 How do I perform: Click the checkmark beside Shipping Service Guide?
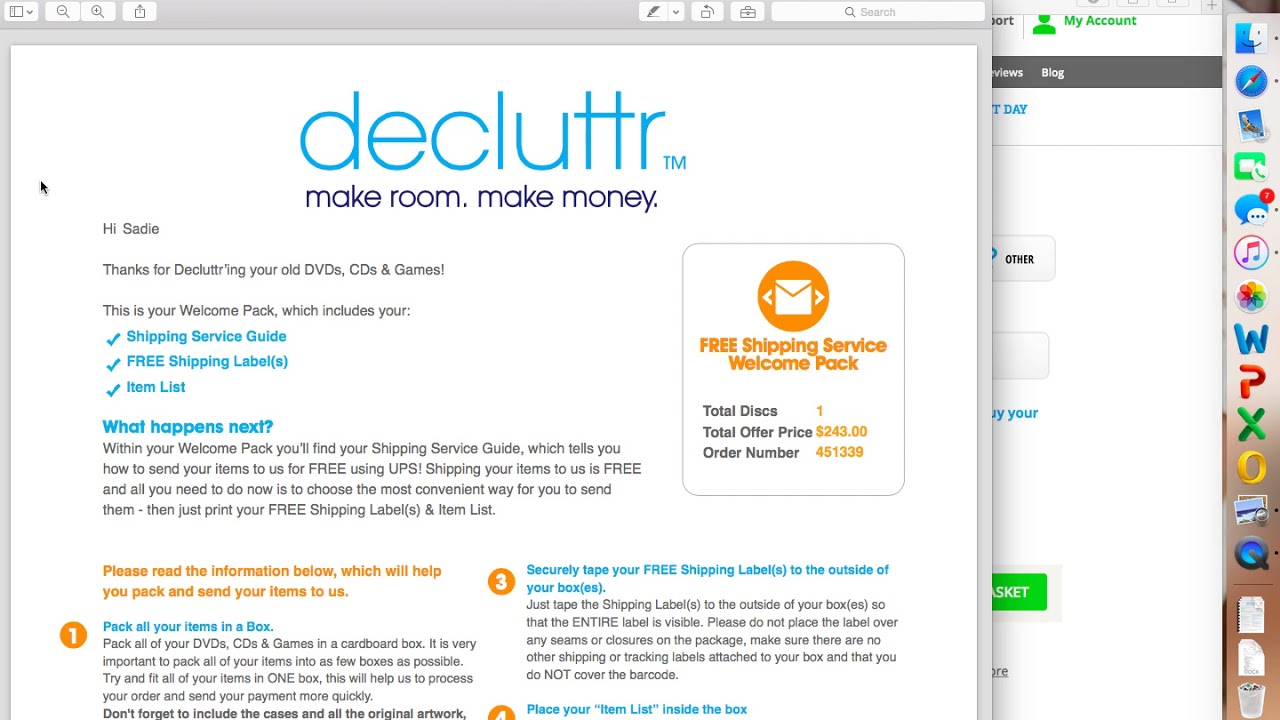pos(113,338)
